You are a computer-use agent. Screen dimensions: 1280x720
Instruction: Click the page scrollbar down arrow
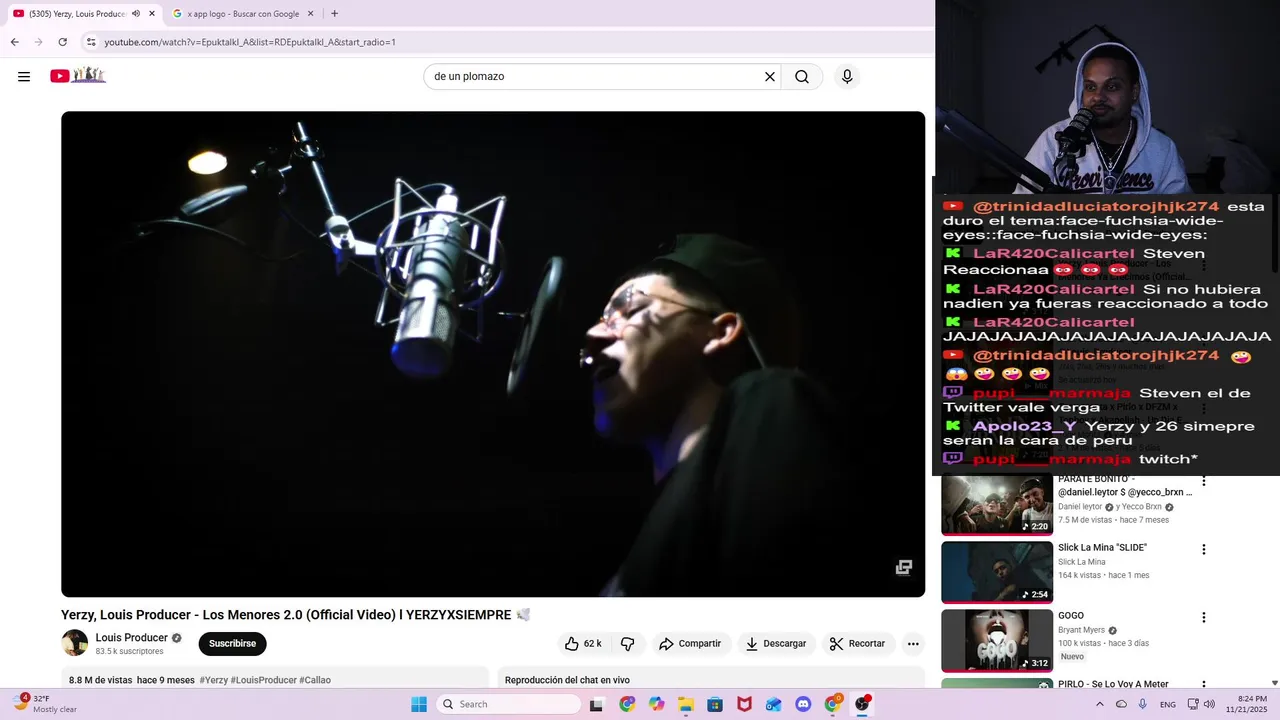(1274, 683)
